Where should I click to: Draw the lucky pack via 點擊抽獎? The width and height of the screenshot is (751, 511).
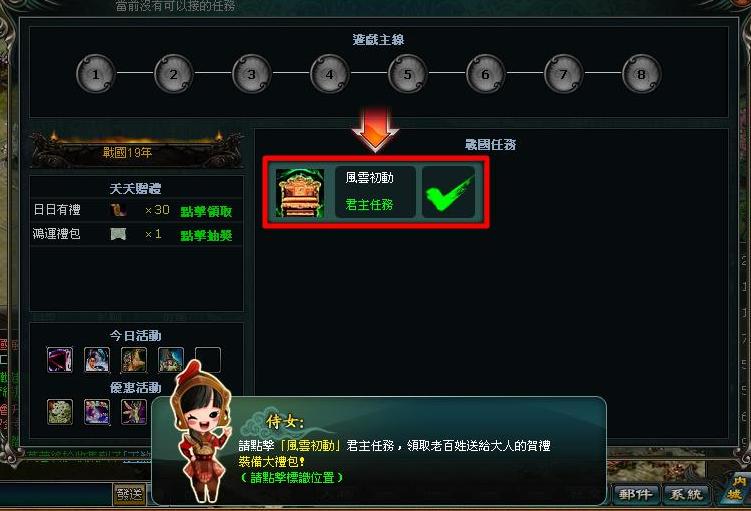pyautogui.click(x=206, y=235)
